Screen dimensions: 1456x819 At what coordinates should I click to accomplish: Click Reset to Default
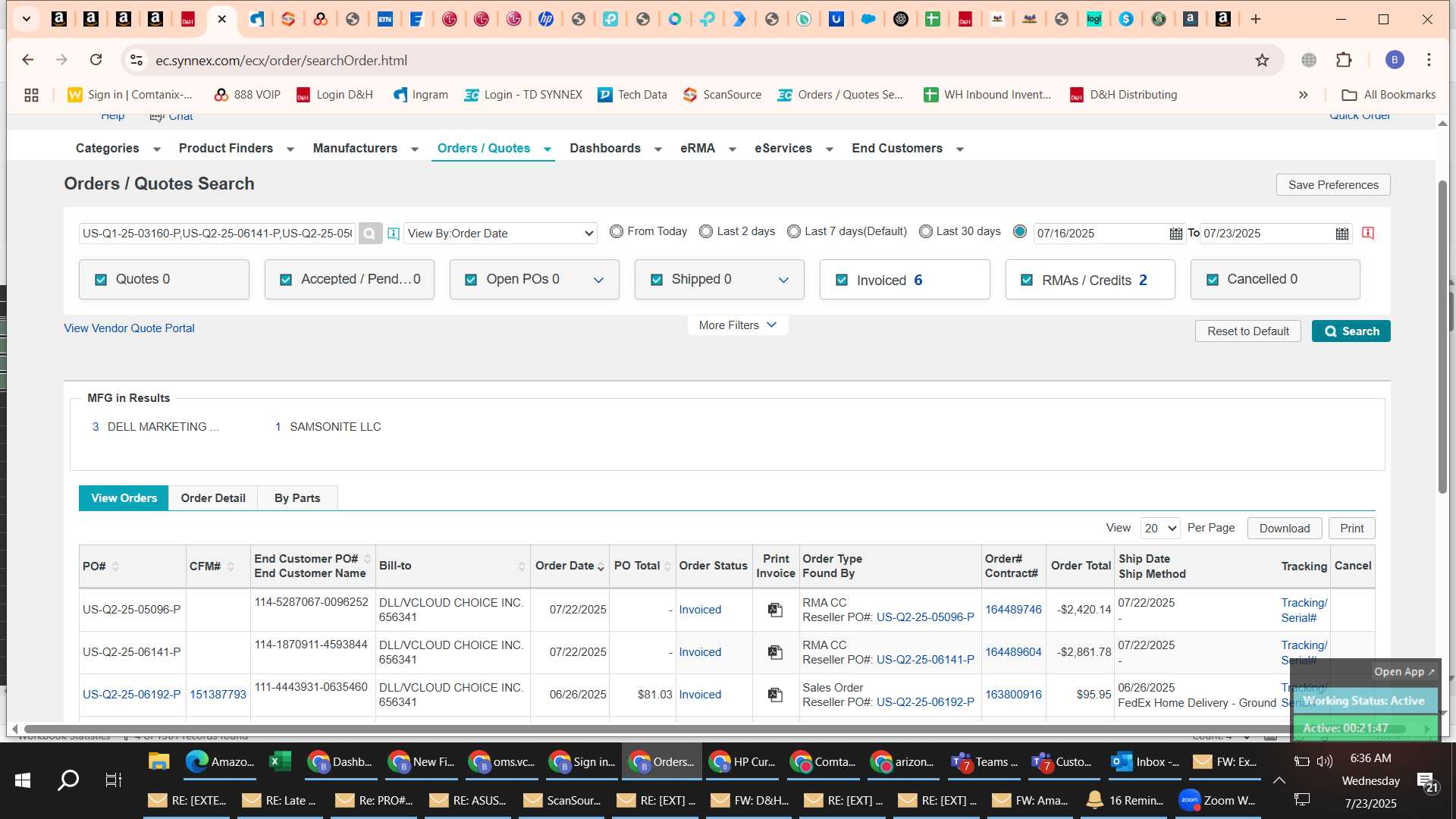pos(1248,331)
